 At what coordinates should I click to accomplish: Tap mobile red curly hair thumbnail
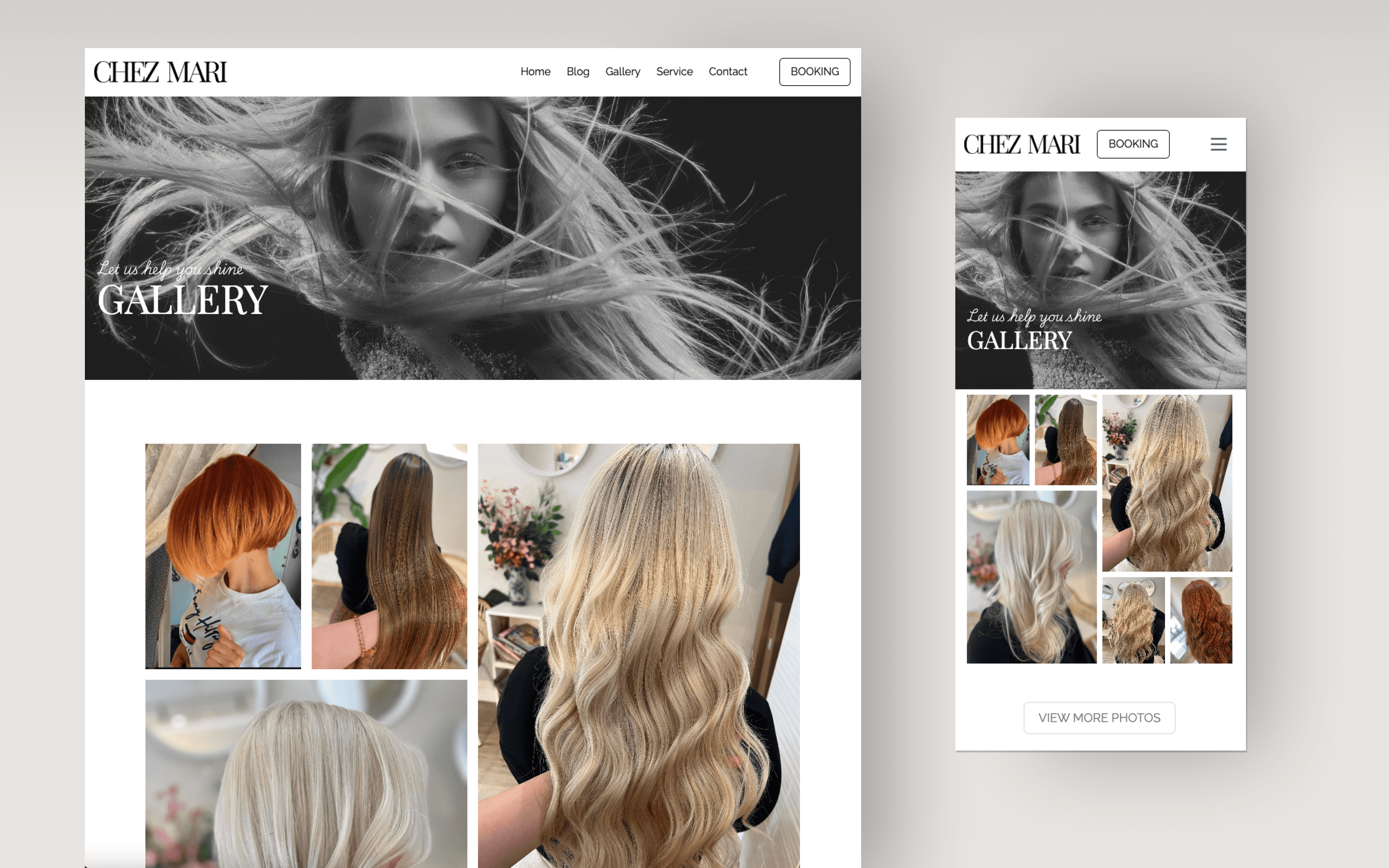[x=1201, y=620]
